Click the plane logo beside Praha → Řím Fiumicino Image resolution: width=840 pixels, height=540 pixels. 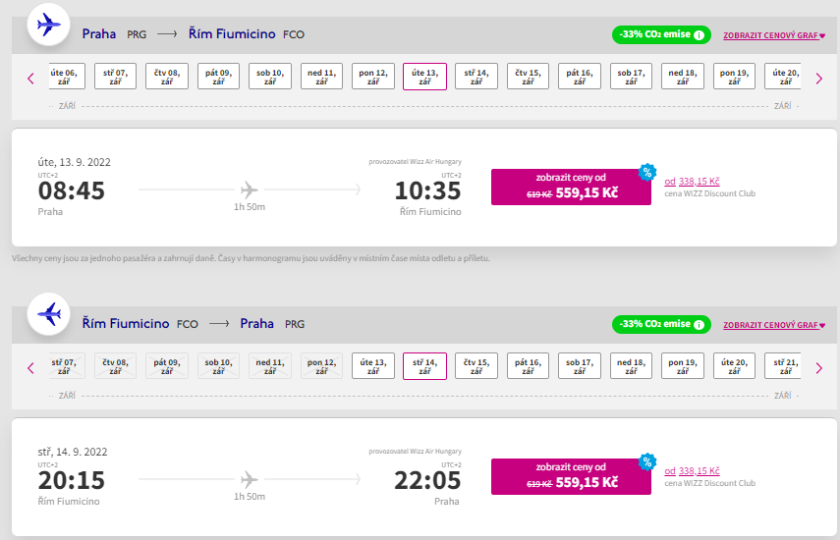(47, 24)
